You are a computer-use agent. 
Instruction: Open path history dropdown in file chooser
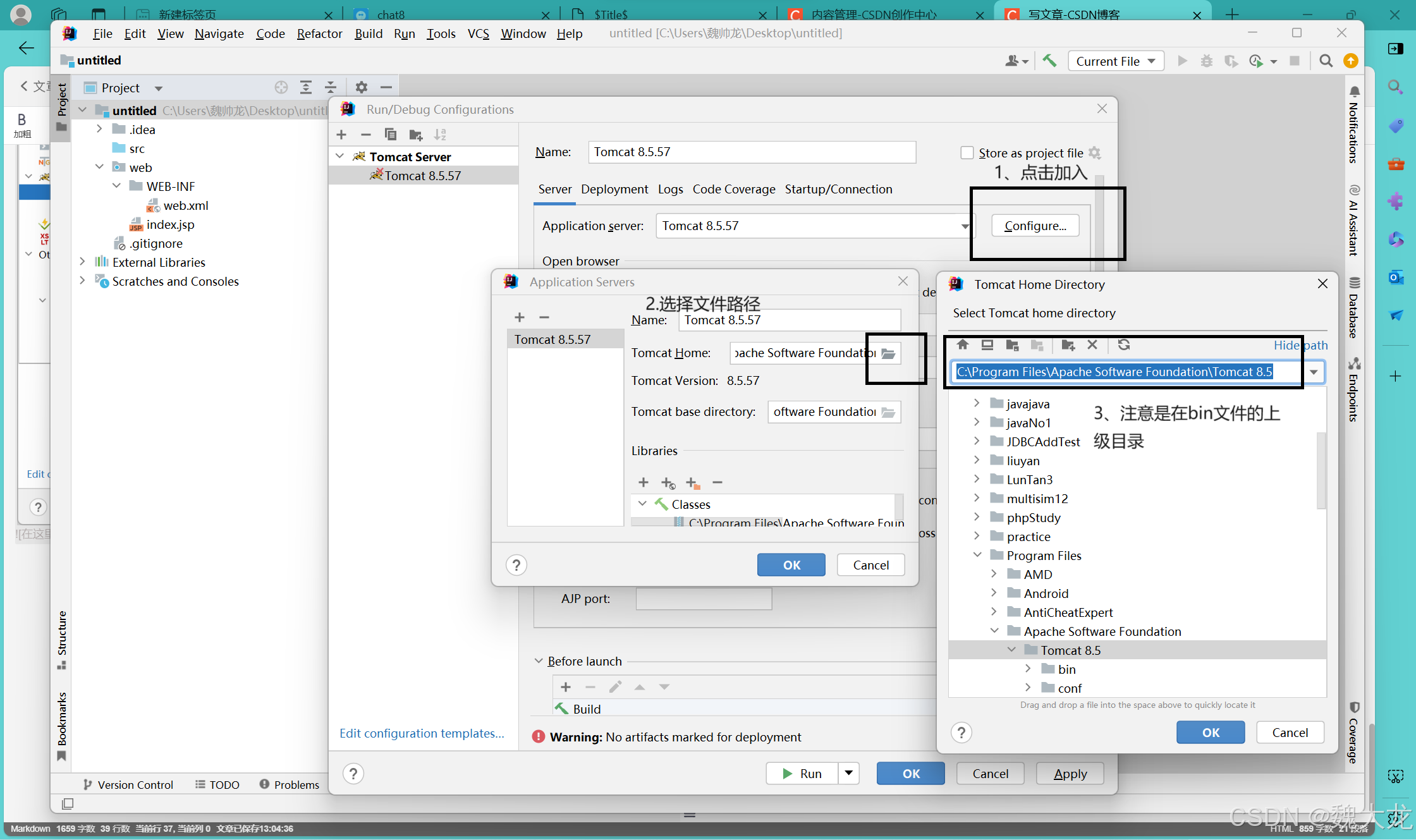(x=1314, y=372)
